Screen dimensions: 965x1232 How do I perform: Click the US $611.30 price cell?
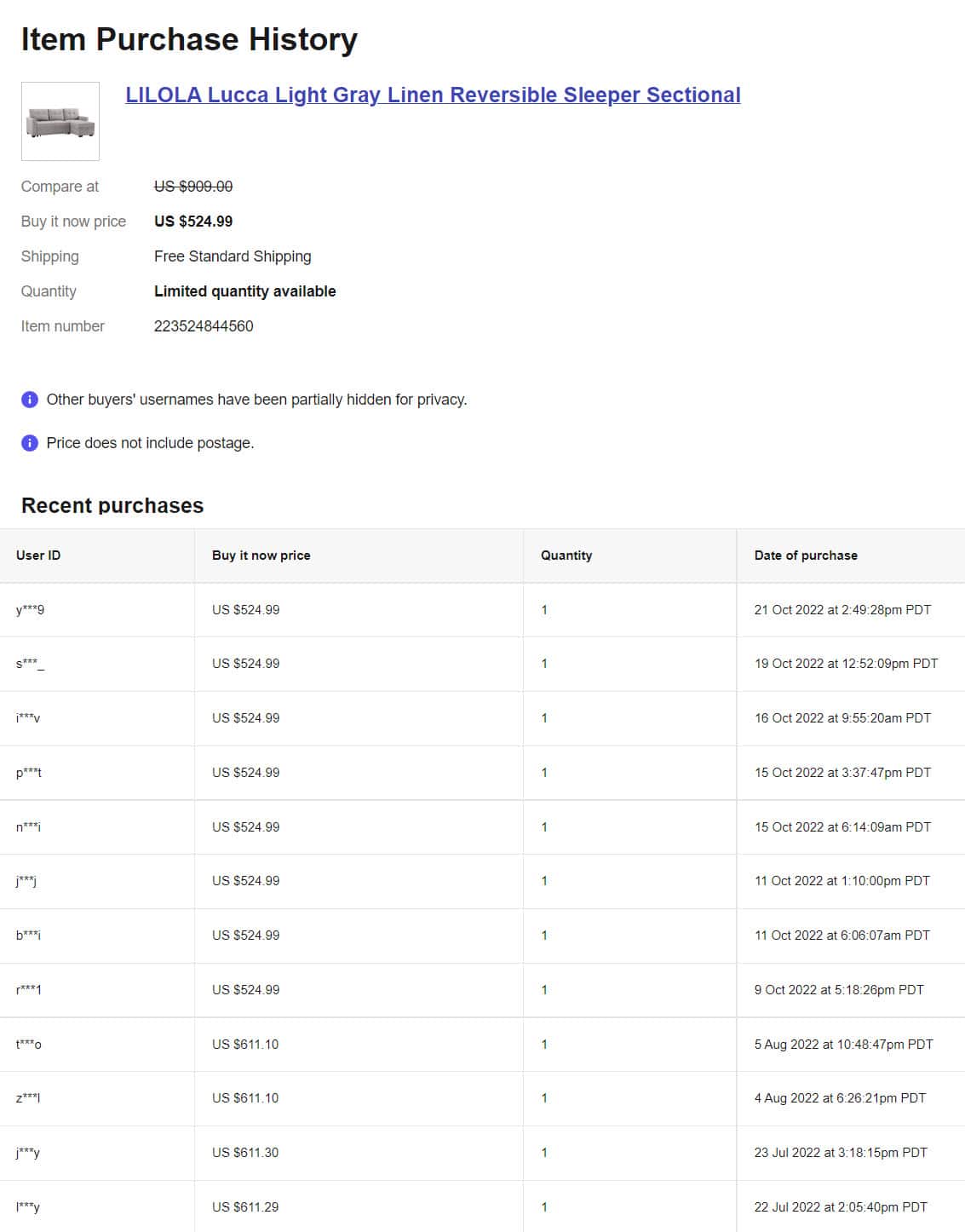click(245, 1153)
